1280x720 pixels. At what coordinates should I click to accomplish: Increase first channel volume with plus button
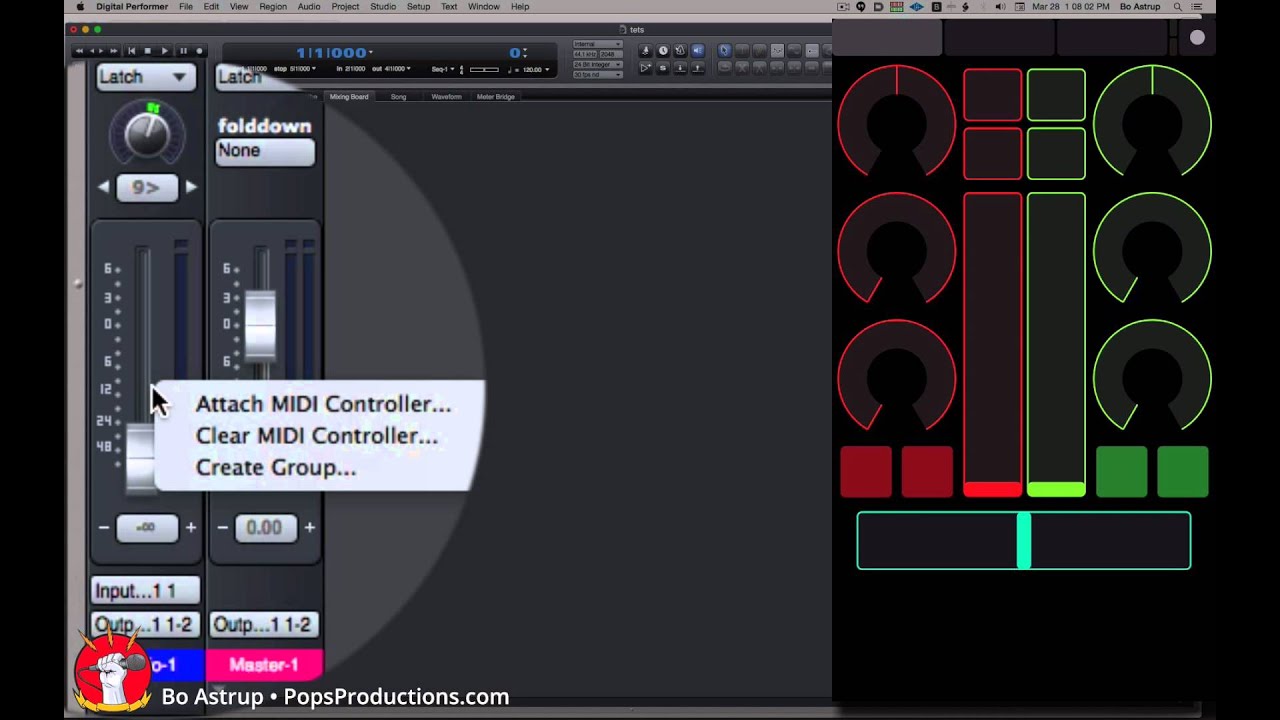(191, 527)
